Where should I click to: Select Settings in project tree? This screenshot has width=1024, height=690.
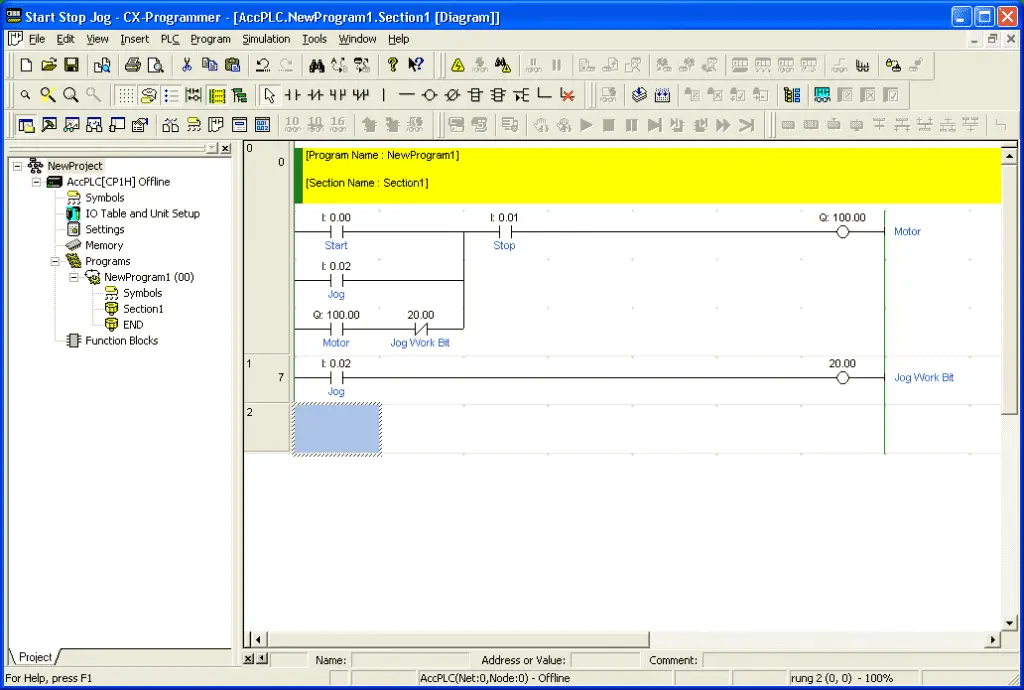point(104,229)
